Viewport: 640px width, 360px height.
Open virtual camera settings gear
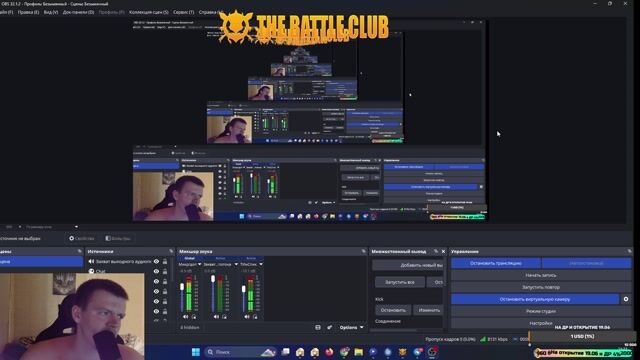tap(626, 299)
